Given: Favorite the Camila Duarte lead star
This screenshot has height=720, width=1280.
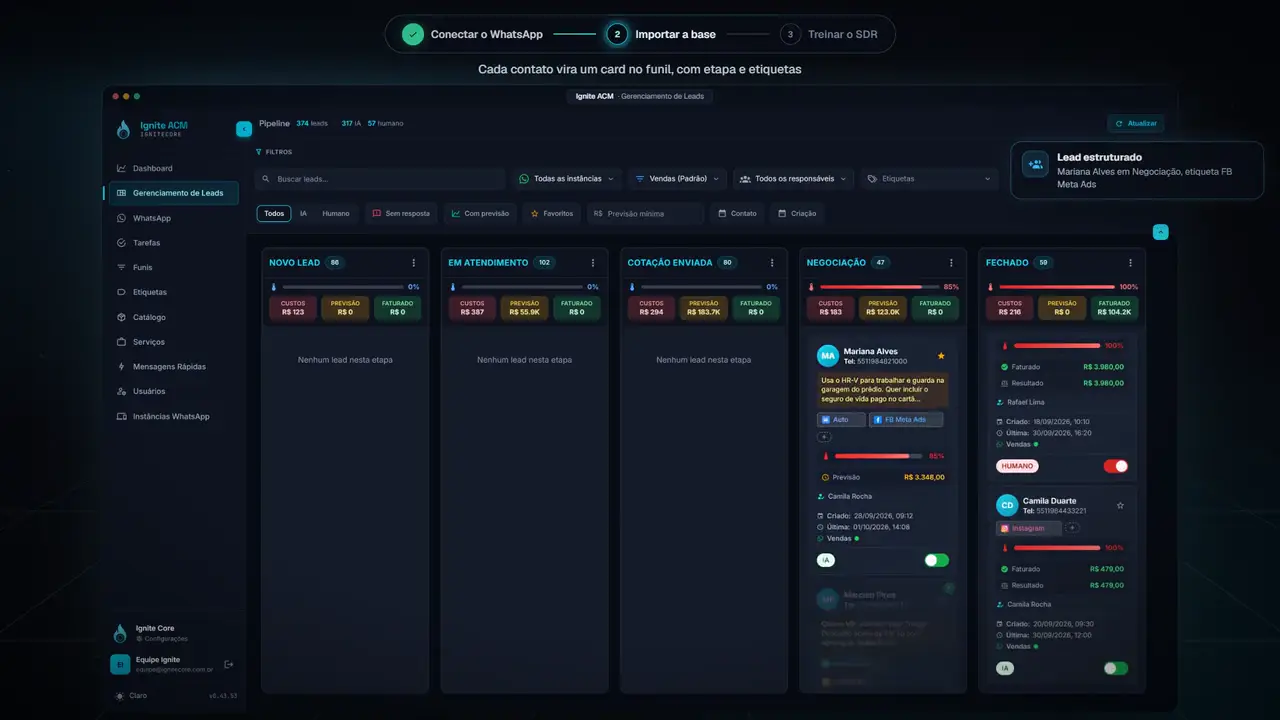Looking at the screenshot, I should pyautogui.click(x=1120, y=505).
